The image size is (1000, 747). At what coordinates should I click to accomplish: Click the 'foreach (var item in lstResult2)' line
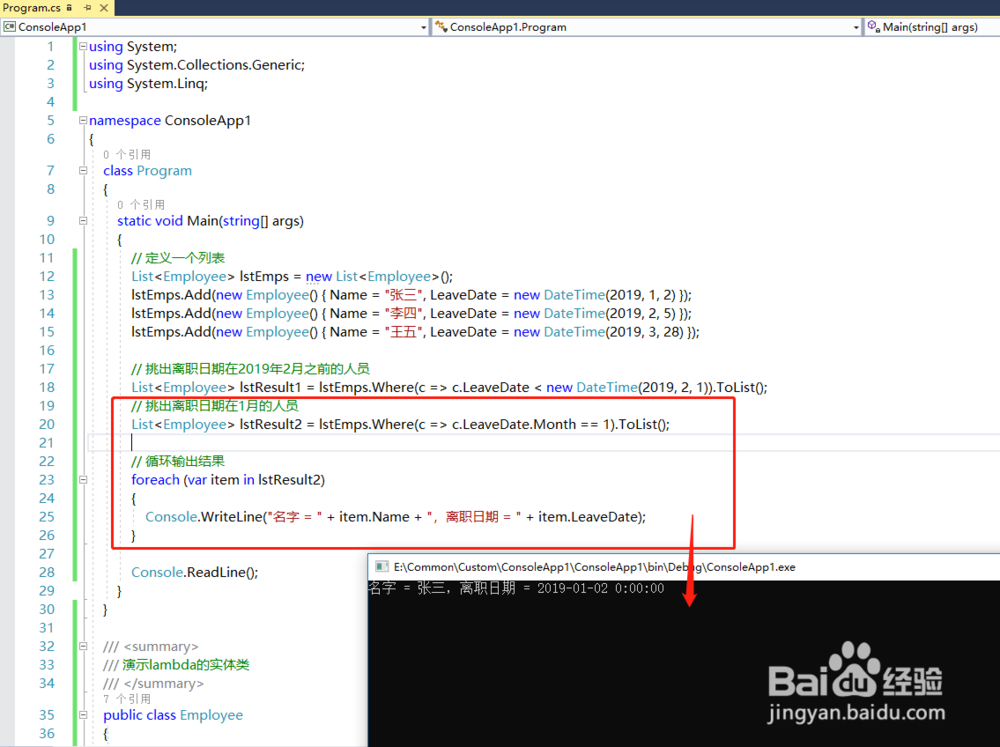pyautogui.click(x=228, y=480)
